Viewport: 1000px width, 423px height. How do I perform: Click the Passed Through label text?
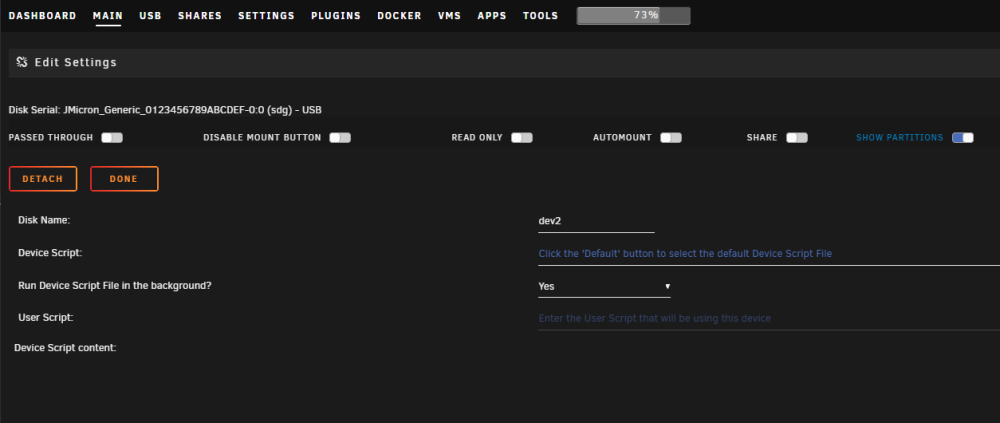tap(50, 138)
